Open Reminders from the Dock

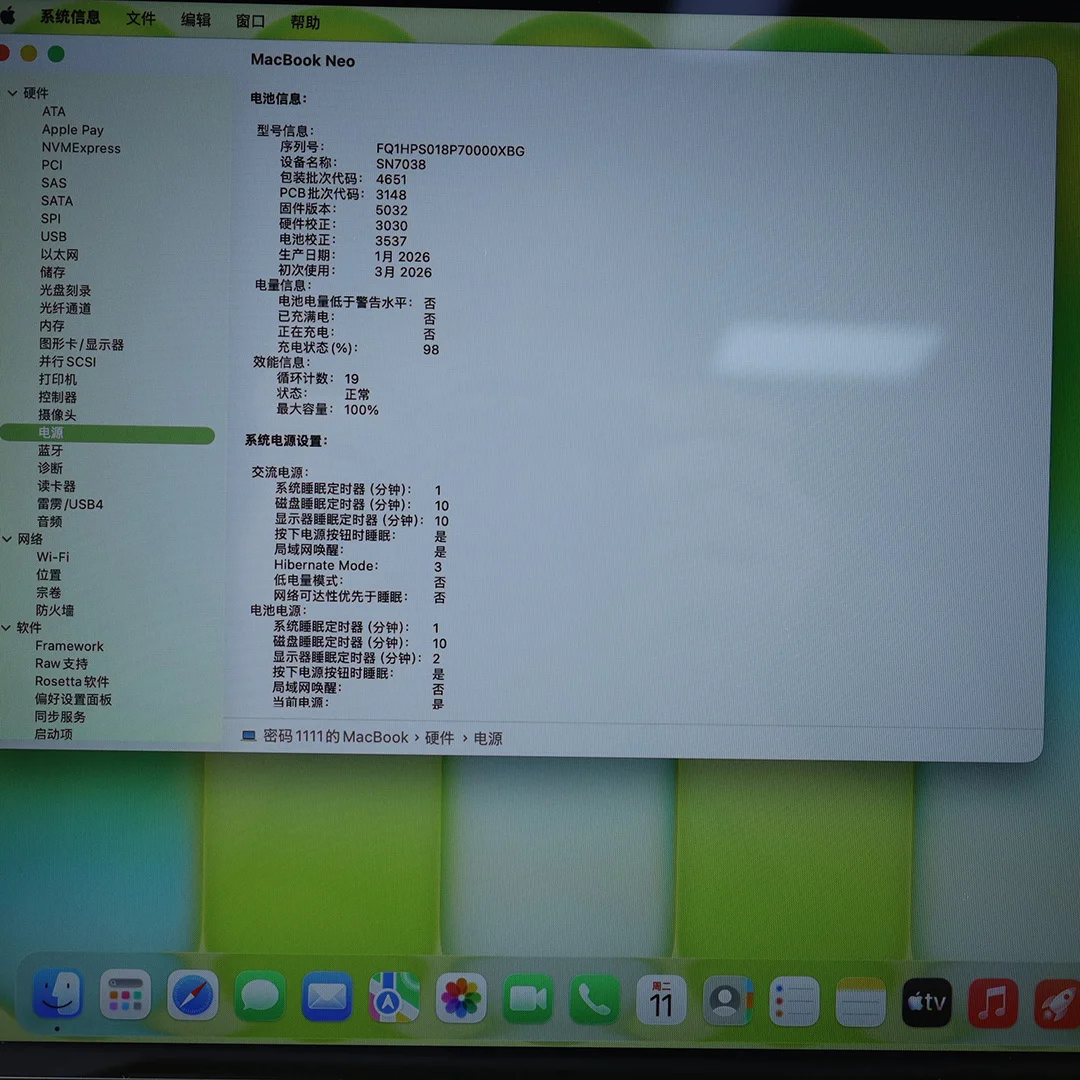coord(794,1001)
